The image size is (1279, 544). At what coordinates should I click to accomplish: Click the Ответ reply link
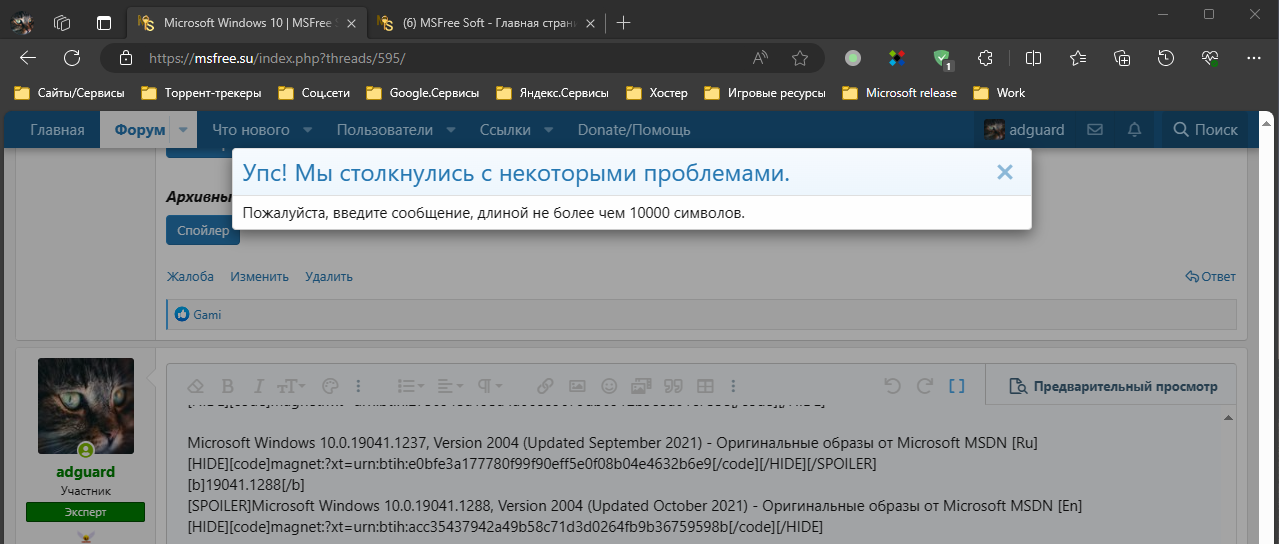click(1210, 276)
